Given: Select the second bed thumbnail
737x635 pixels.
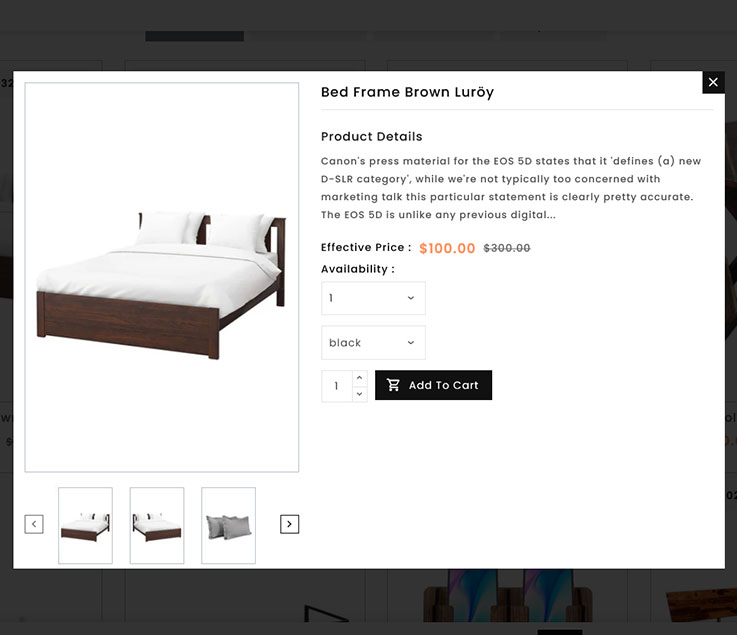Looking at the screenshot, I should point(157,525).
